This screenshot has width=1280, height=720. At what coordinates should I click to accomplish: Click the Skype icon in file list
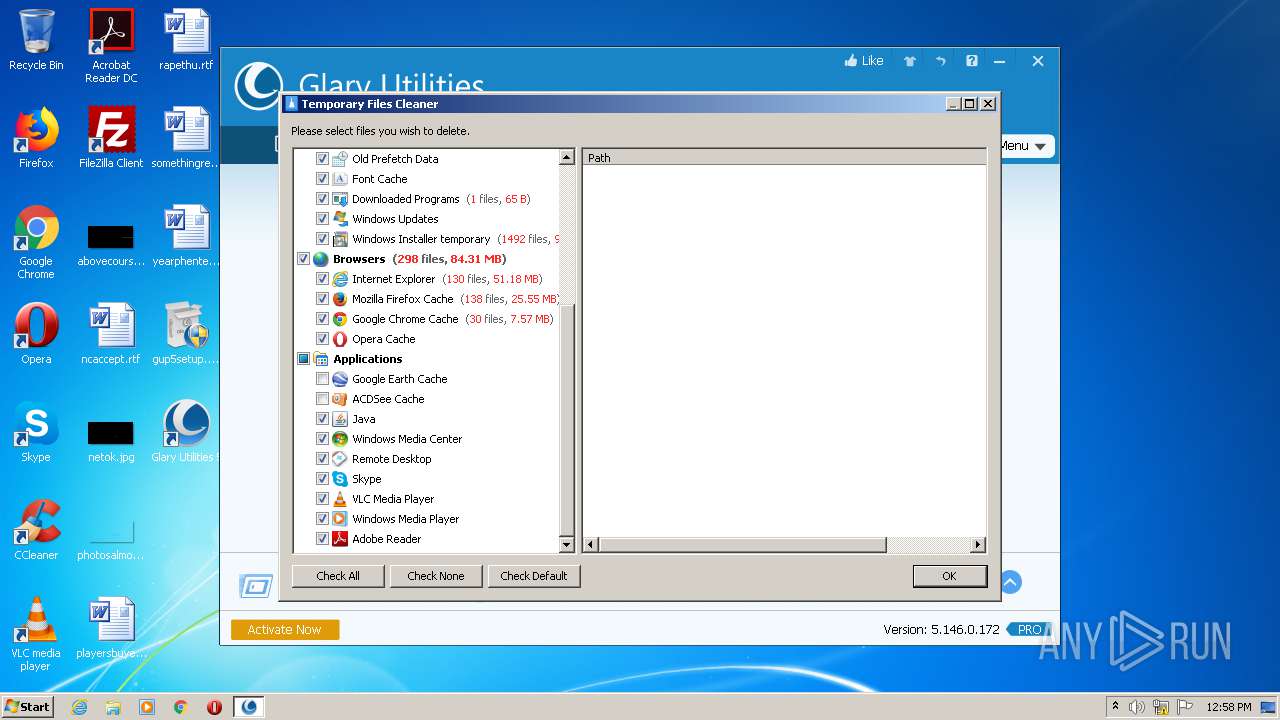coord(340,479)
